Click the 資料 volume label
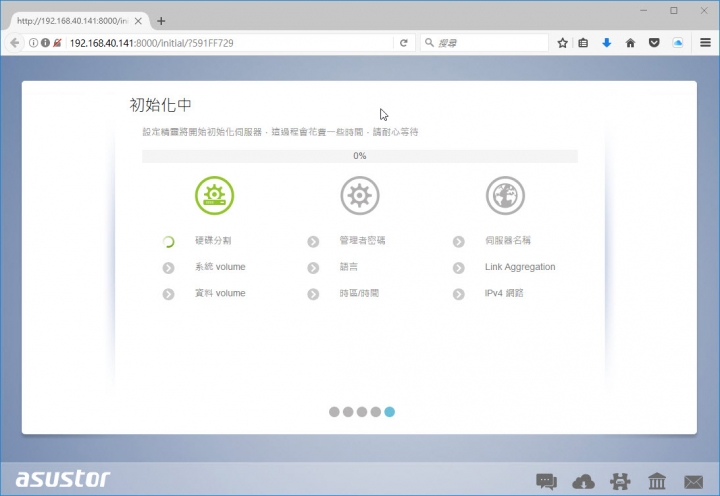 (x=220, y=293)
